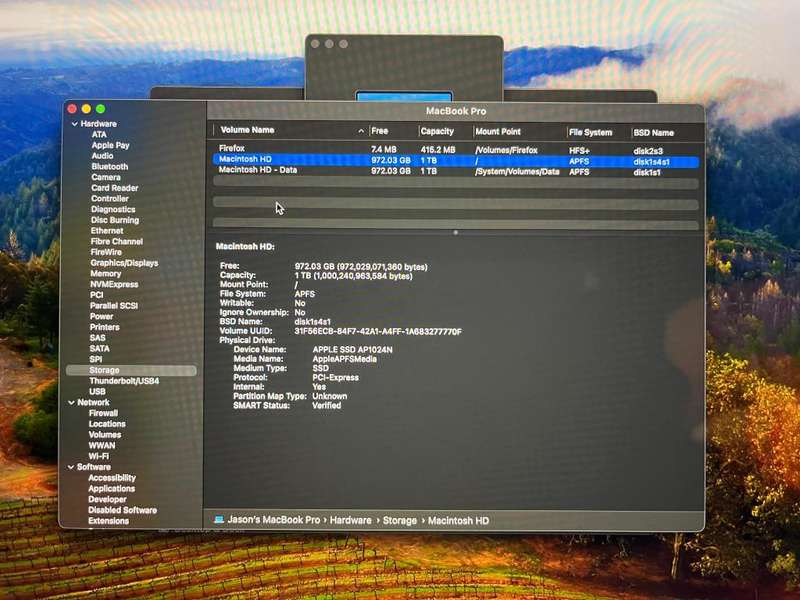This screenshot has height=600, width=800.
Task: Open Diagnostics in the sidebar
Action: (113, 210)
